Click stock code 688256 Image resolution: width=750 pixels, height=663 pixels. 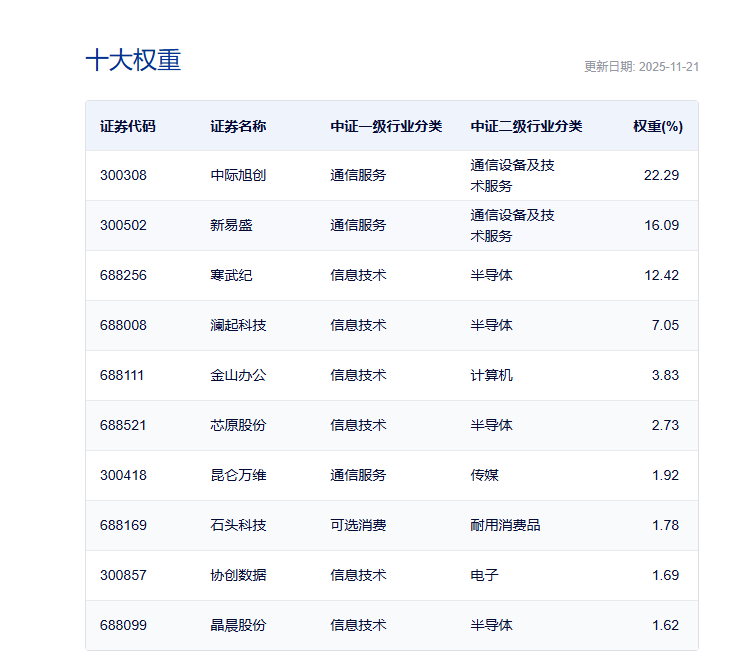coord(123,275)
